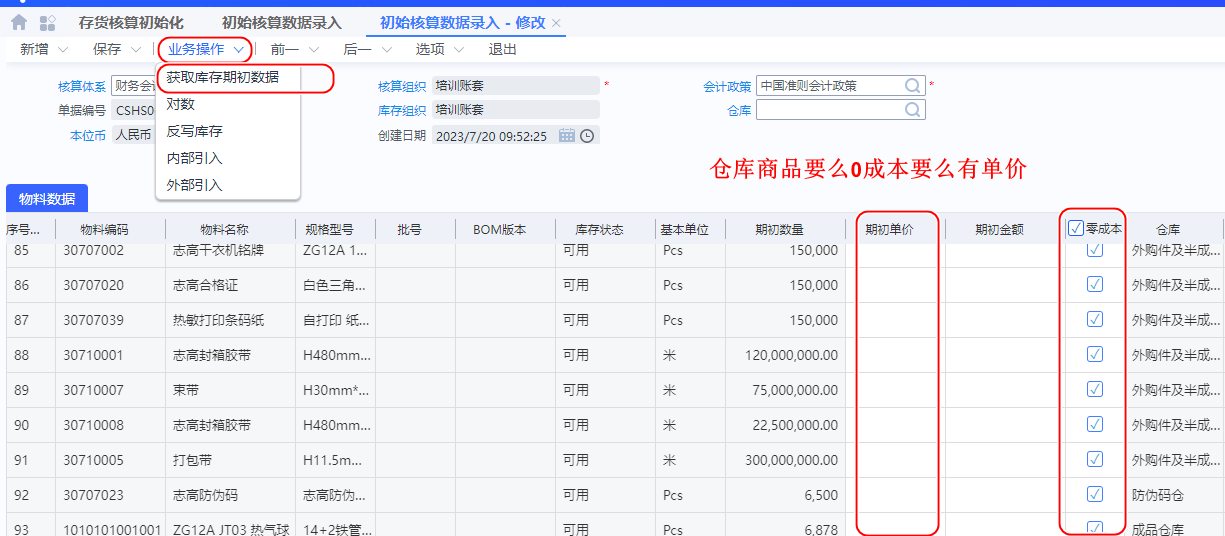This screenshot has height=536, width=1225.
Task: Click the 核算体系 label link
Action: [82, 86]
